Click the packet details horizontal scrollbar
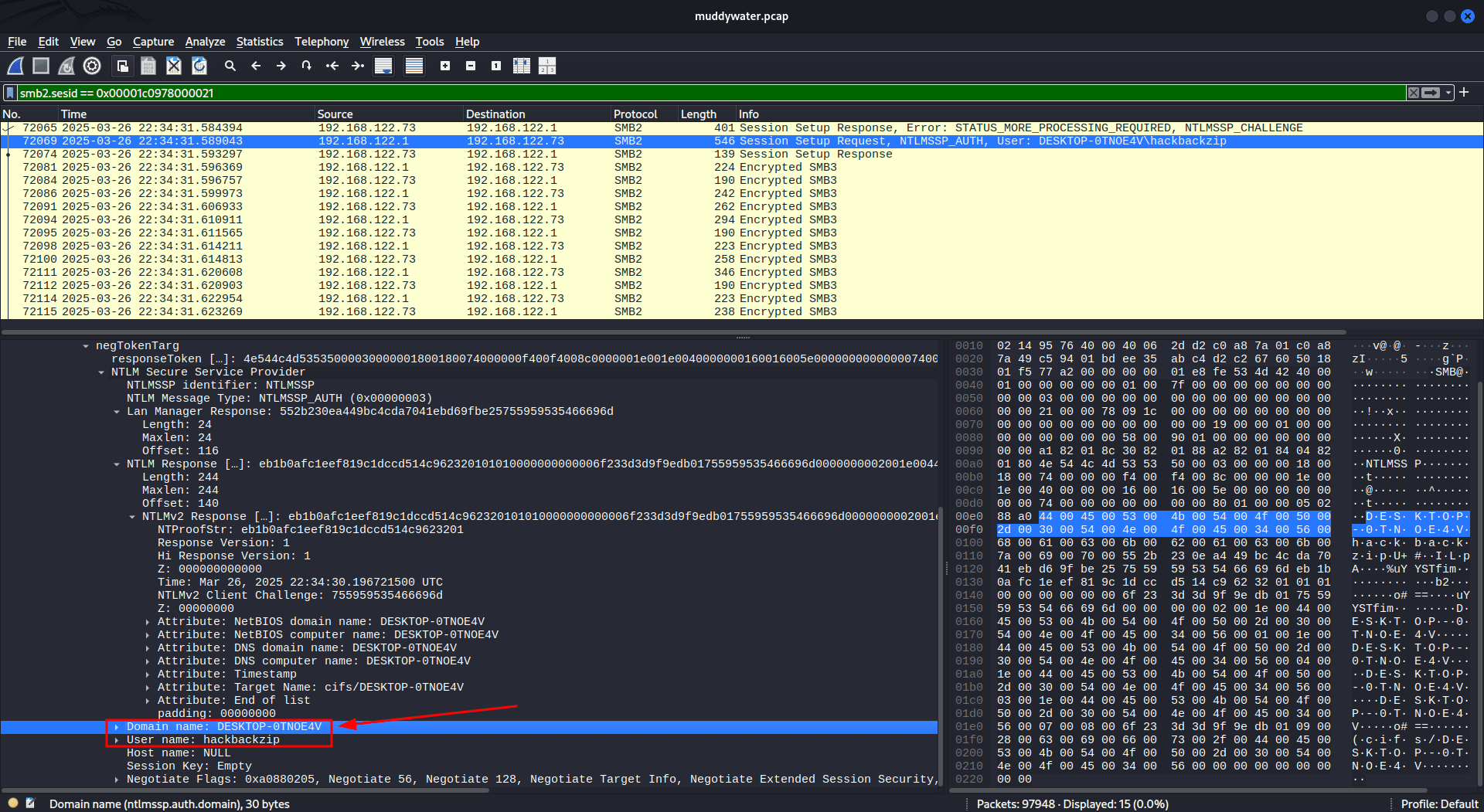This screenshot has height=812, width=1484. 246,790
